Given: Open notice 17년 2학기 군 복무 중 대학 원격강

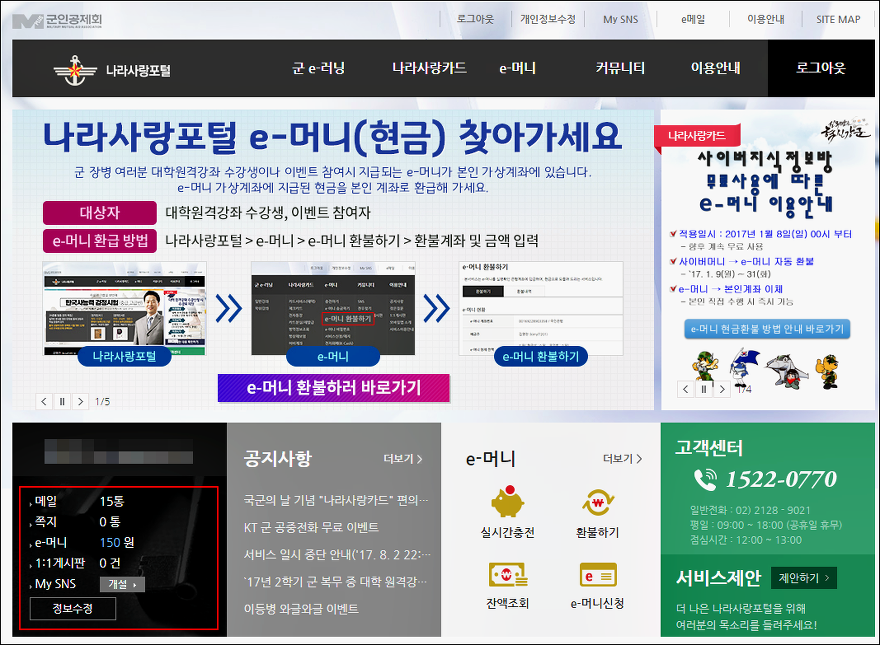Looking at the screenshot, I should pyautogui.click(x=335, y=582).
